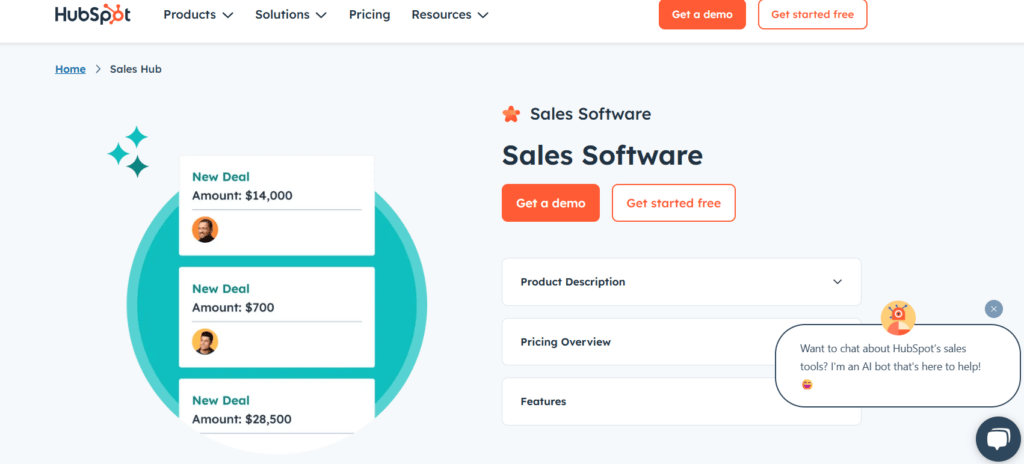Click Get started free in header

[x=812, y=14]
